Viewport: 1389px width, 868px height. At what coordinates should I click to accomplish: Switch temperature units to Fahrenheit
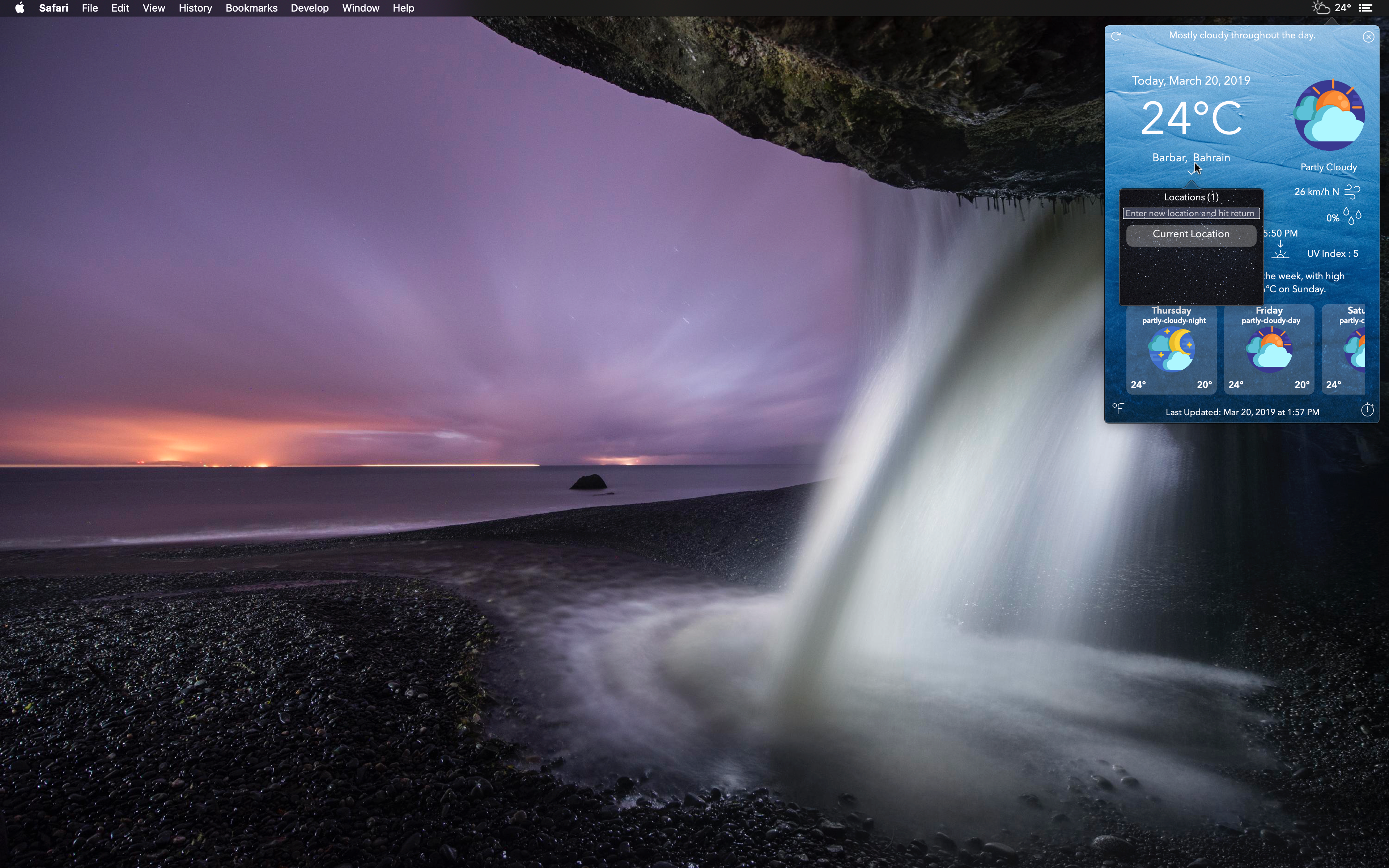1118,408
